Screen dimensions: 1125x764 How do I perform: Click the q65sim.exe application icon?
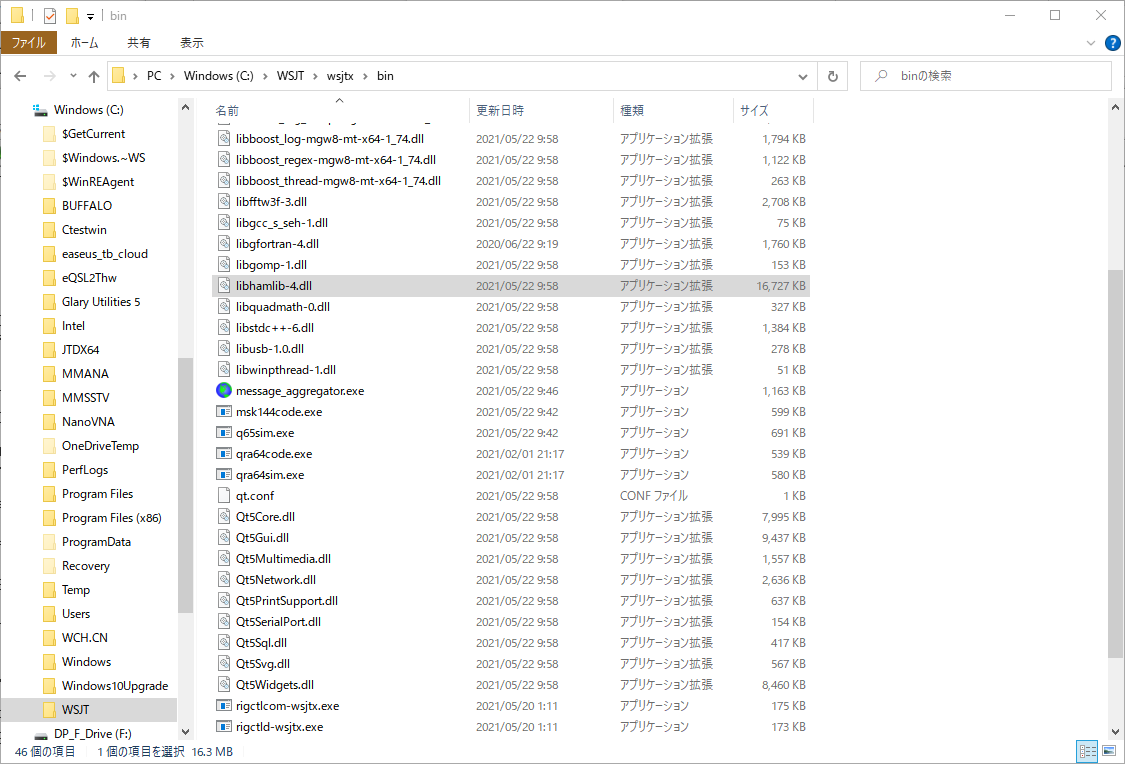click(x=224, y=433)
